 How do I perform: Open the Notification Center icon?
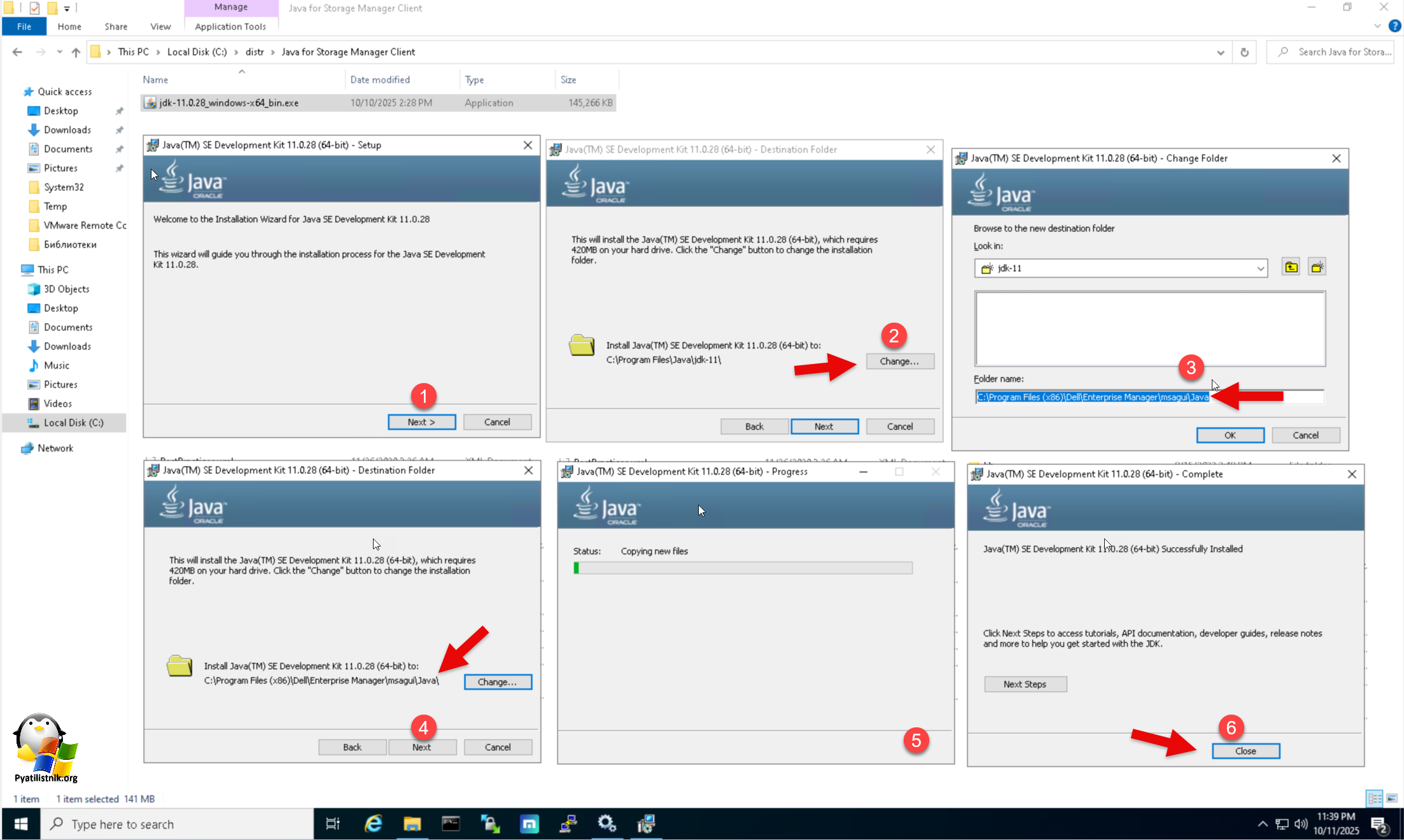(1380, 825)
